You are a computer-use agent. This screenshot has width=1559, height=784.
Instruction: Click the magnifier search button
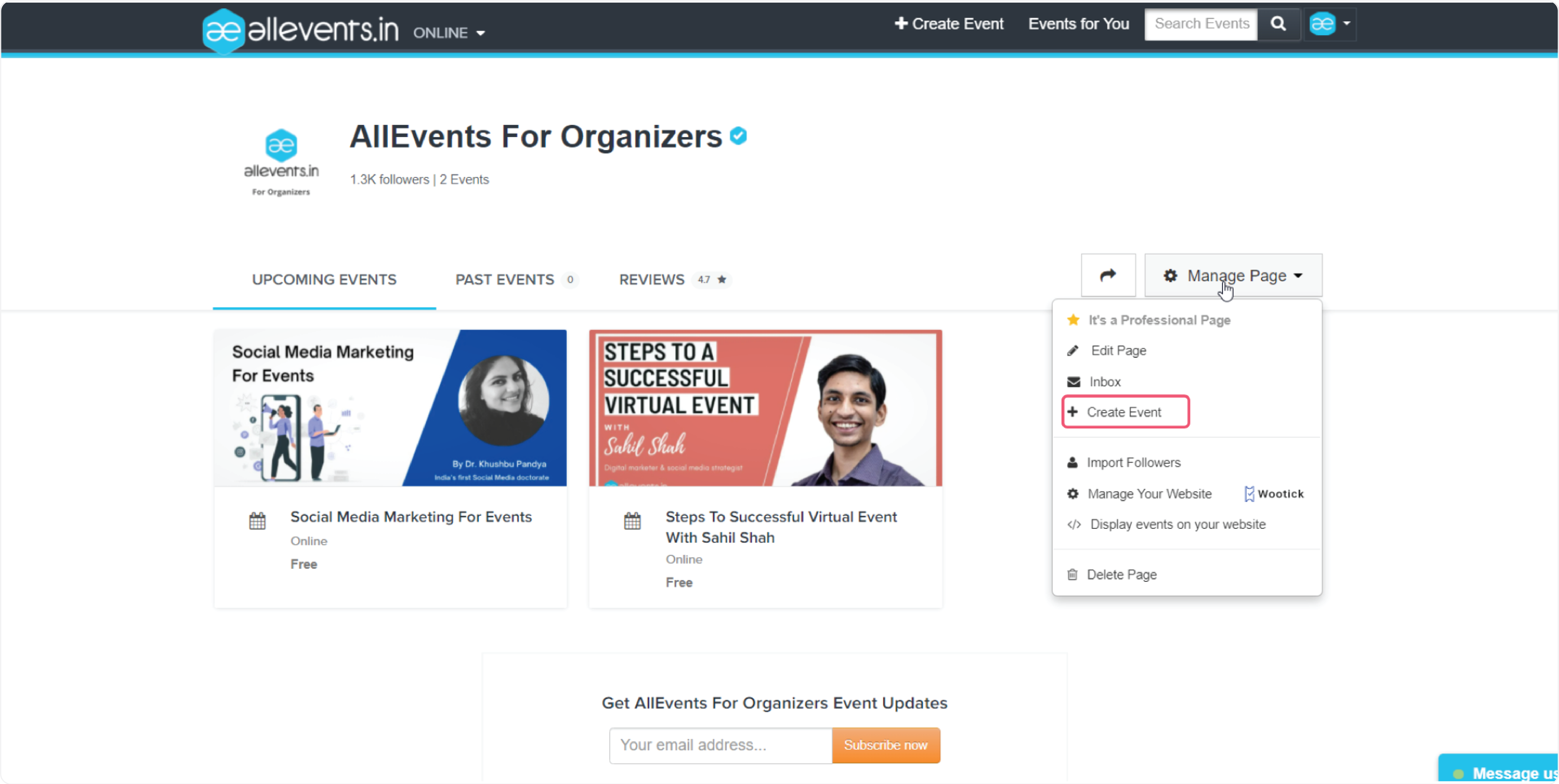pos(1278,24)
